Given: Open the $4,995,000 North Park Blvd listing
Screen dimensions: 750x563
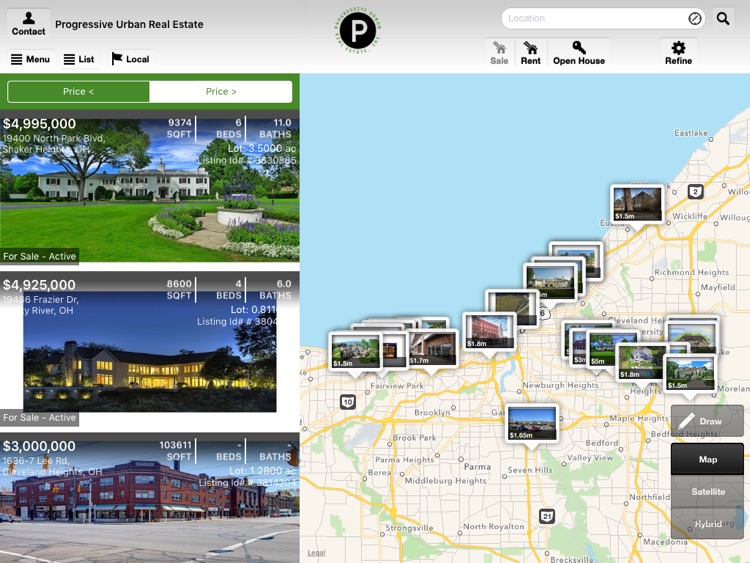Looking at the screenshot, I should [150, 187].
